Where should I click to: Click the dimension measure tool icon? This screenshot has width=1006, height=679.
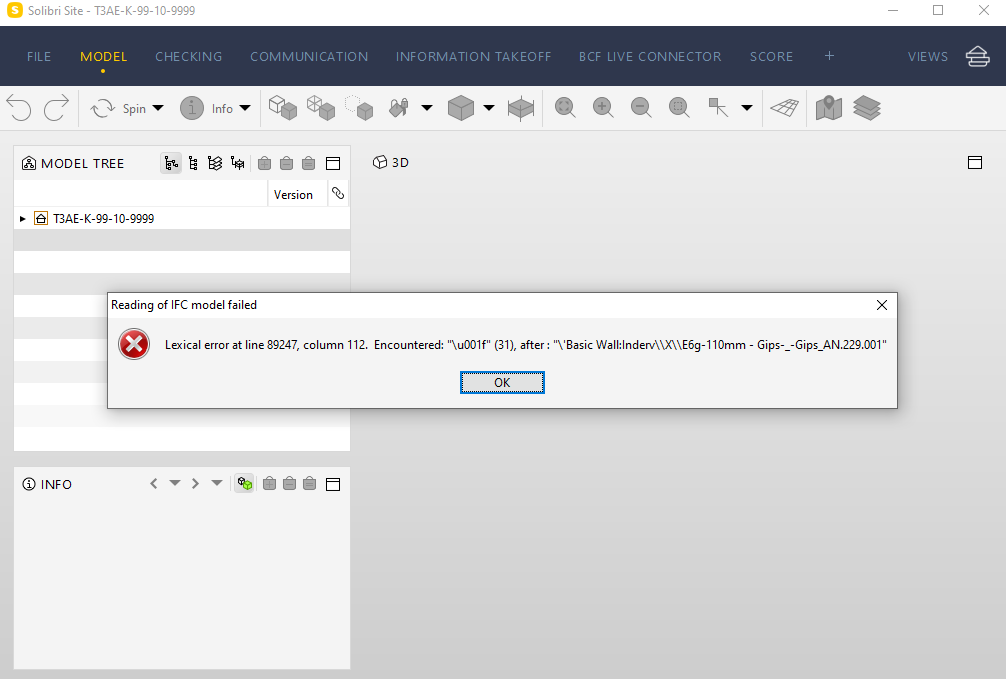[718, 107]
